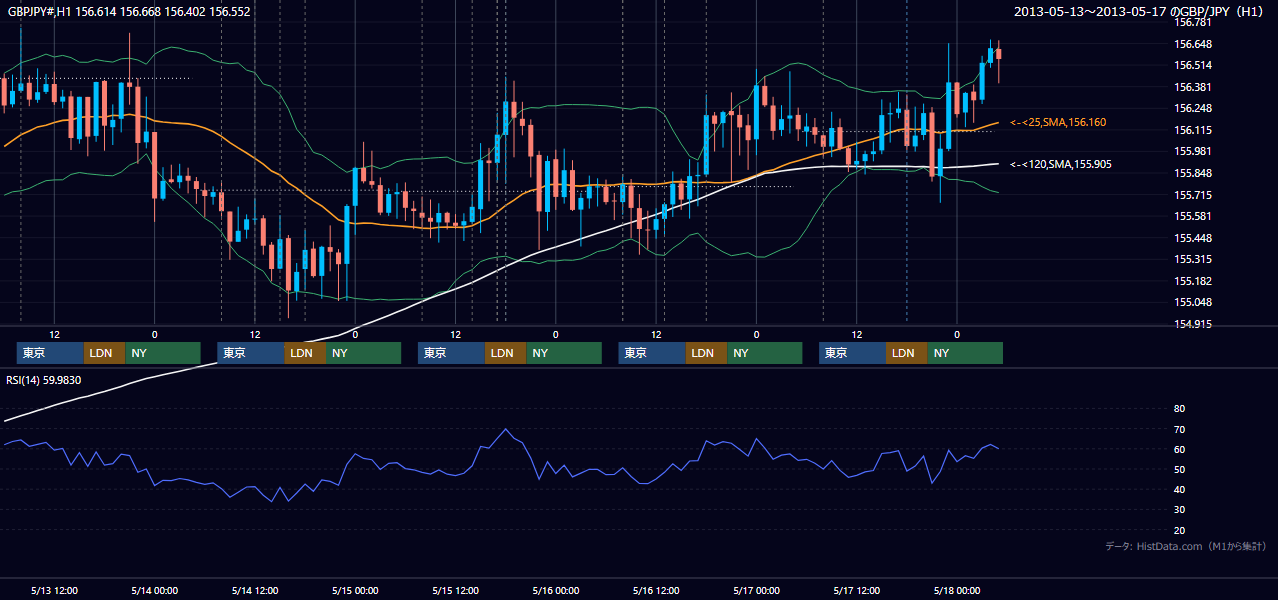Select the LDN session block for May 15
This screenshot has height=600, width=1278.
pyautogui.click(x=505, y=353)
